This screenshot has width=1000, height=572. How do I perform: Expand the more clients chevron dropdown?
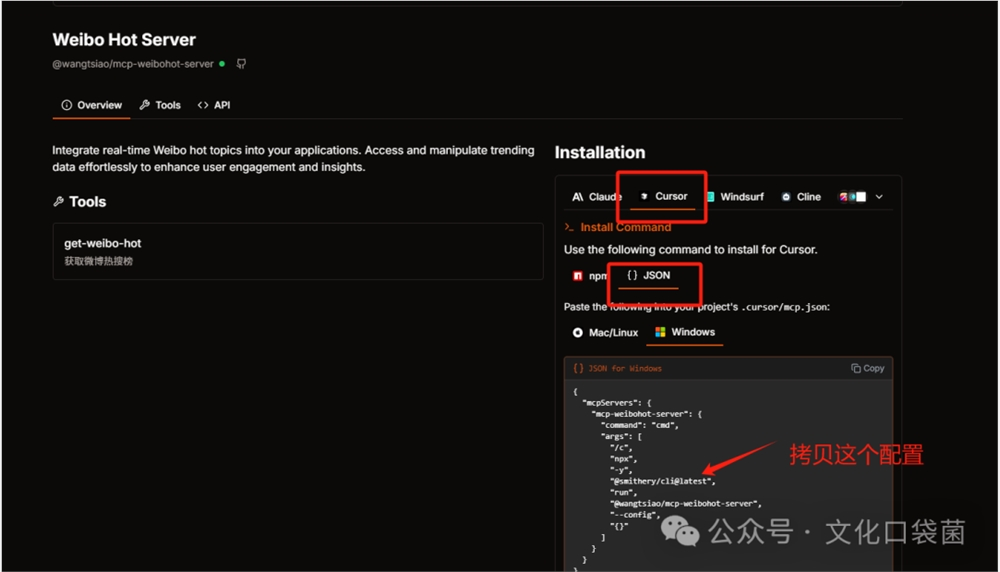click(x=879, y=197)
